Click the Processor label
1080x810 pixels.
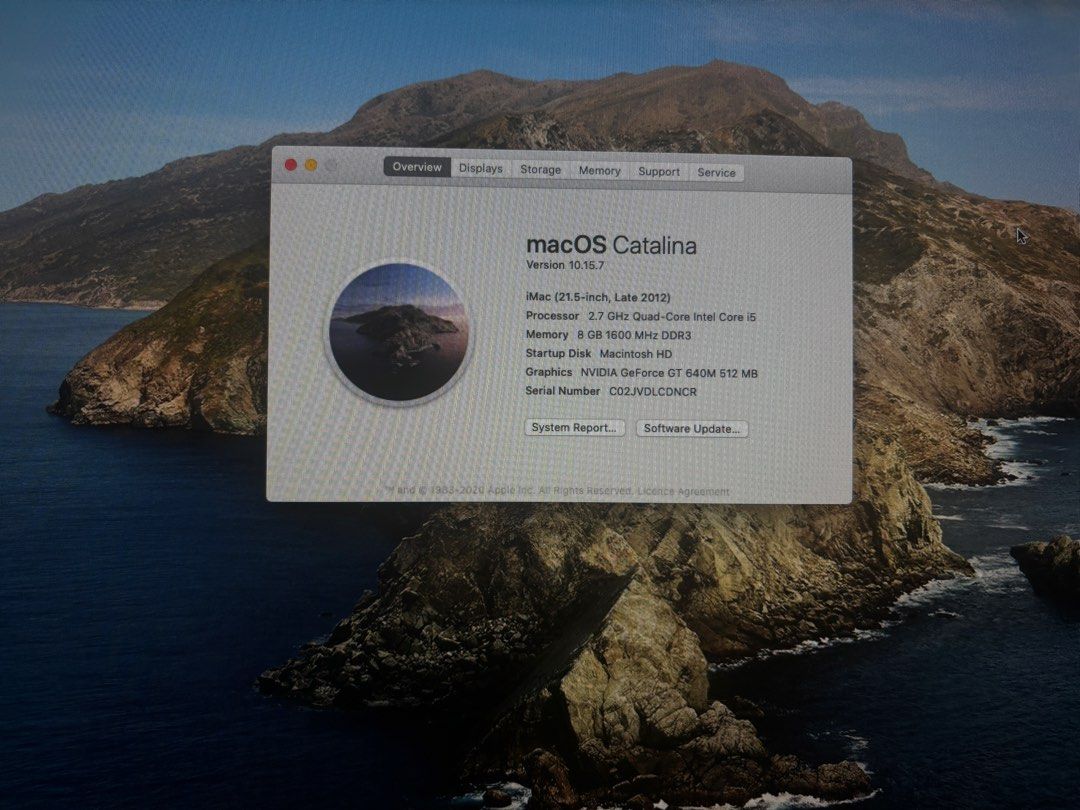[552, 316]
